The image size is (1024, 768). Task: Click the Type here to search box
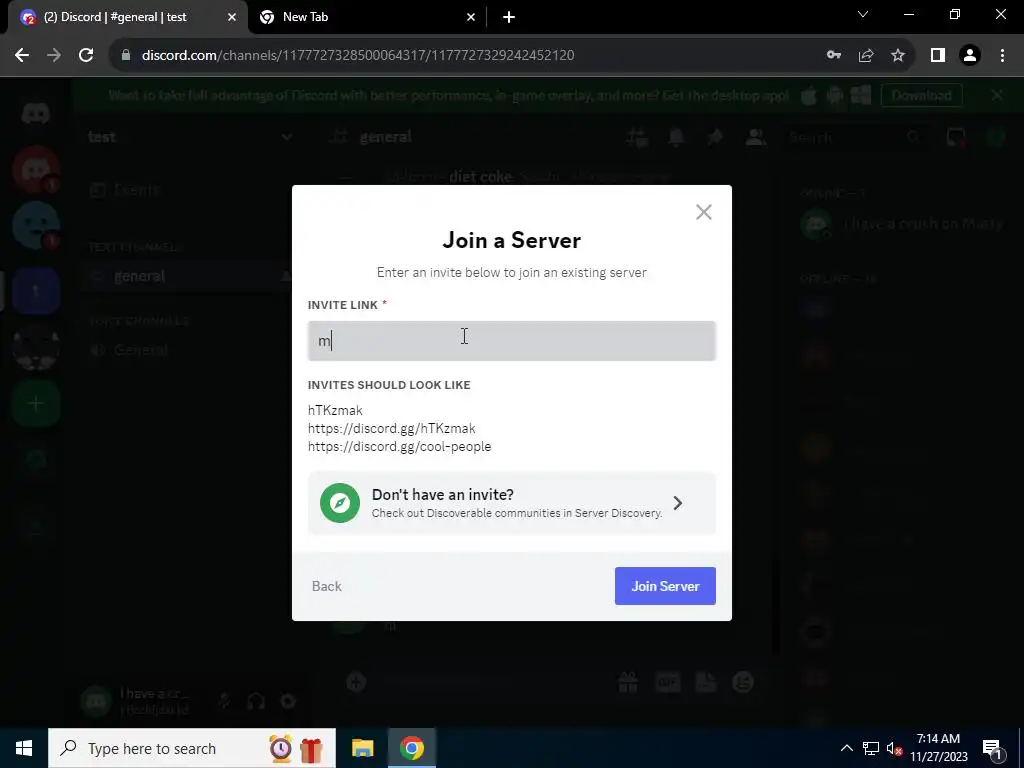coord(192,748)
